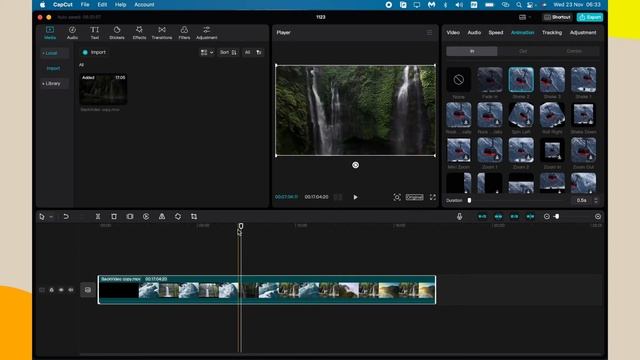The height and width of the screenshot is (360, 640).
Task: Play the video preview
Action: (356, 197)
